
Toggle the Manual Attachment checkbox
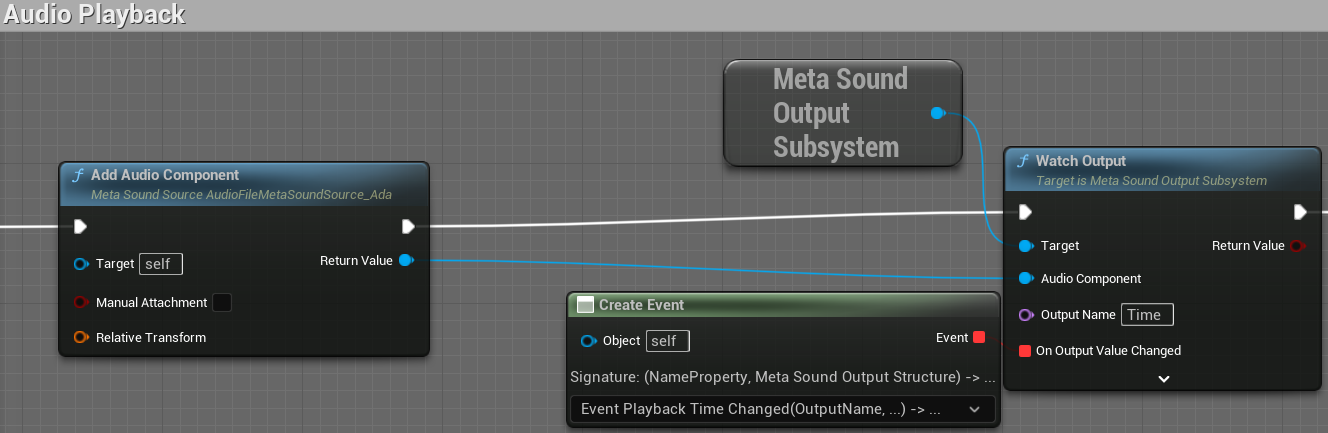coord(222,302)
